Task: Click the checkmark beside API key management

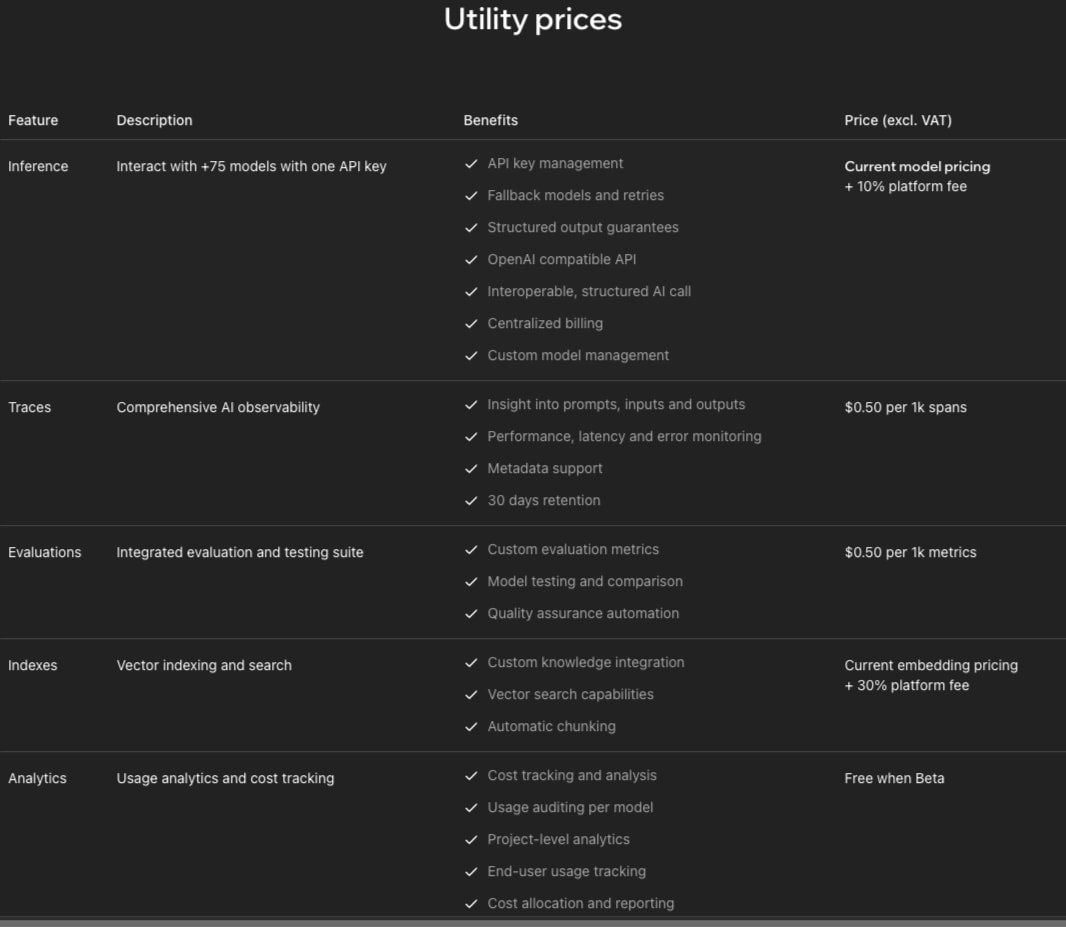Action: pos(471,164)
